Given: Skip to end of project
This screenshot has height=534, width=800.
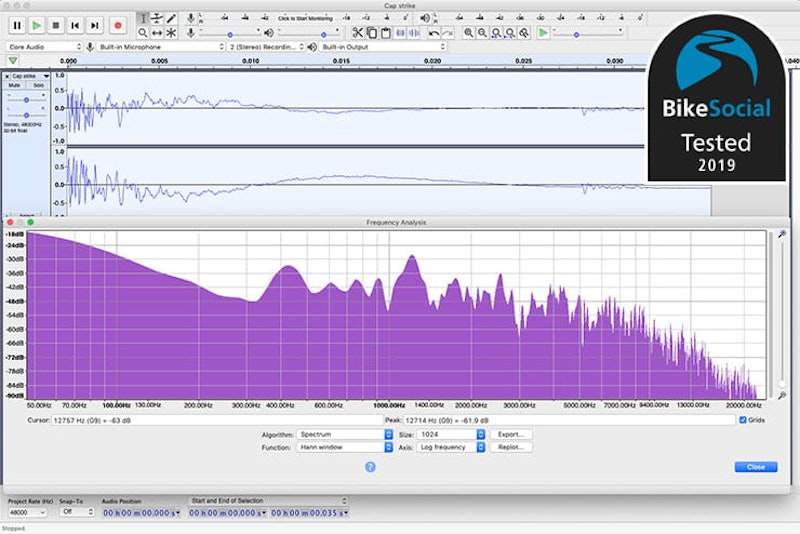Looking at the screenshot, I should tap(94, 25).
